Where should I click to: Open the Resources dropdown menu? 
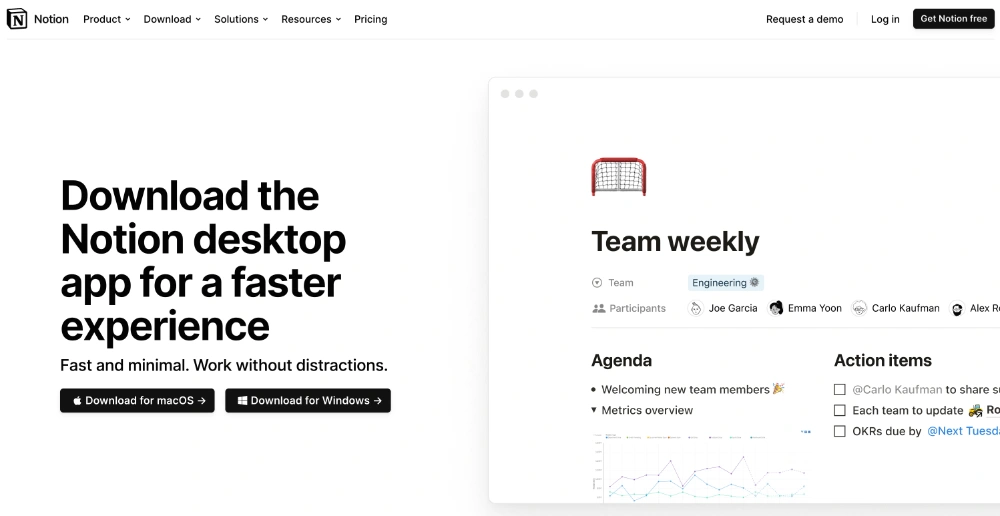(x=311, y=19)
